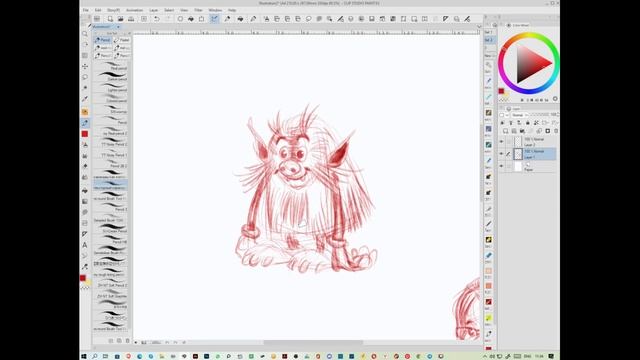
Task: Click the round icon below the color wheel
Action: 555,99
